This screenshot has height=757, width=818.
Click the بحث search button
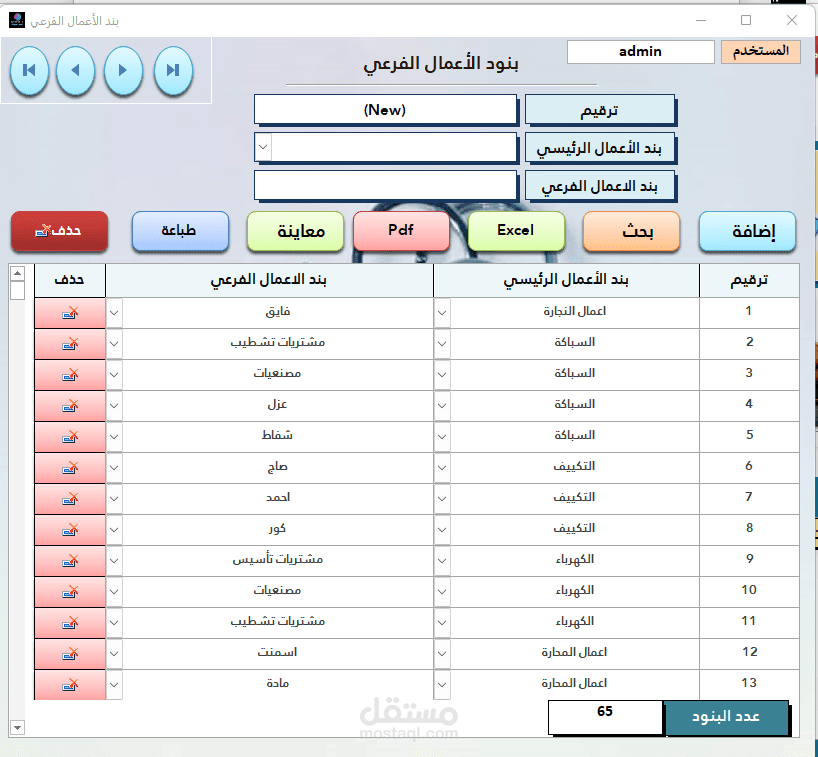click(x=632, y=231)
